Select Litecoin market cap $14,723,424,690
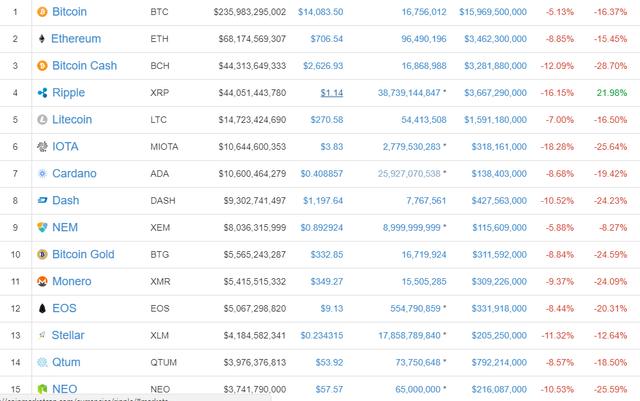The height and width of the screenshot is (401, 640). 252,120
